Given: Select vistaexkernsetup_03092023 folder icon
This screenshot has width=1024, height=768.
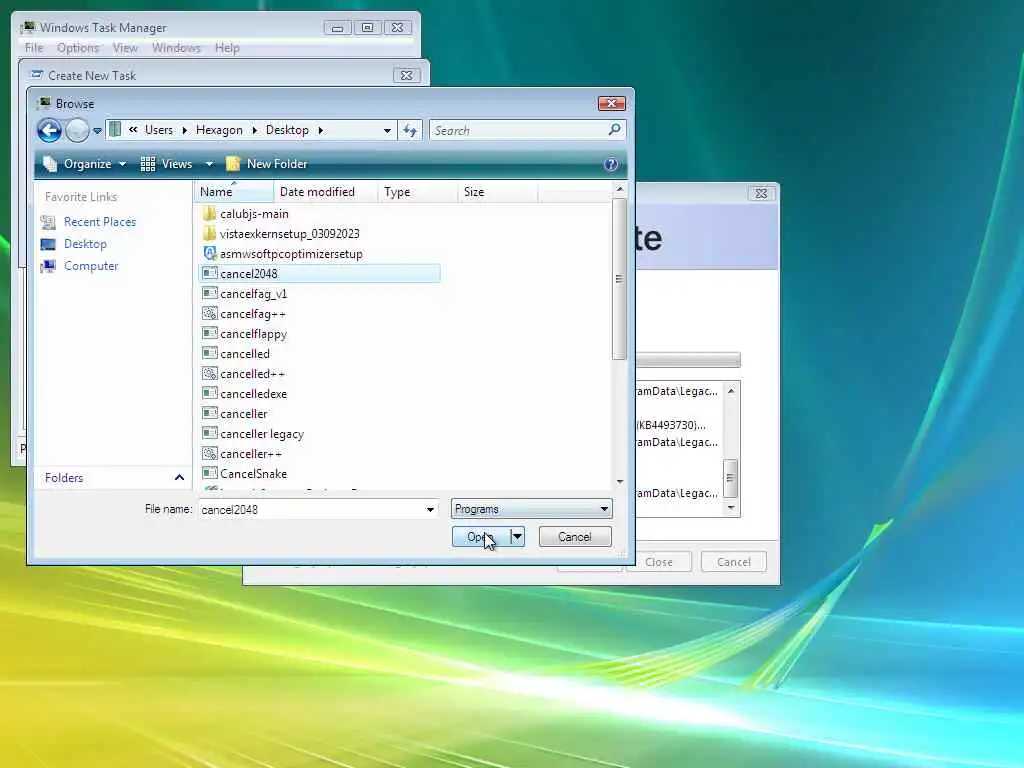Looking at the screenshot, I should coord(210,233).
